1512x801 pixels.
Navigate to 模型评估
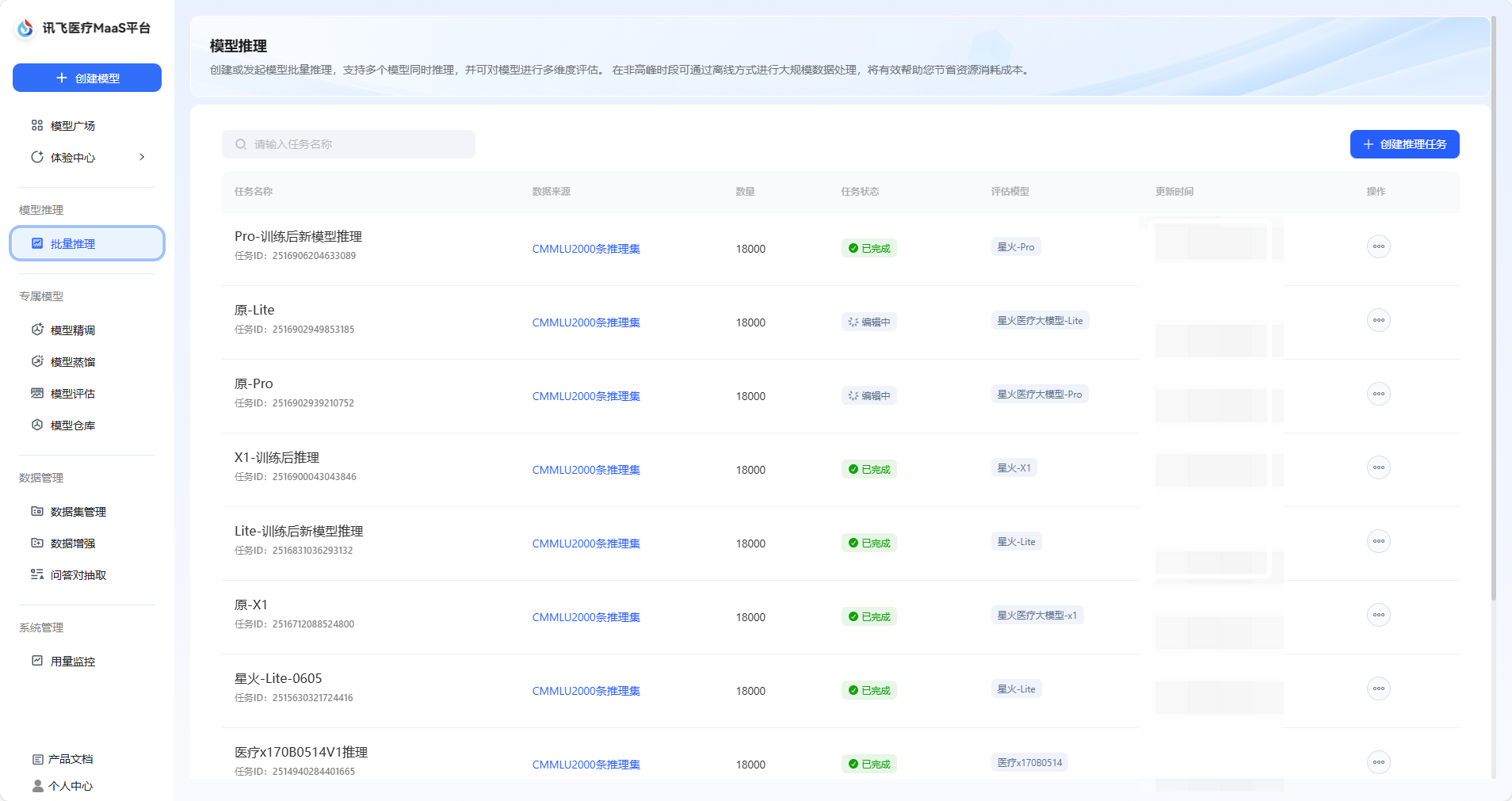(x=87, y=393)
